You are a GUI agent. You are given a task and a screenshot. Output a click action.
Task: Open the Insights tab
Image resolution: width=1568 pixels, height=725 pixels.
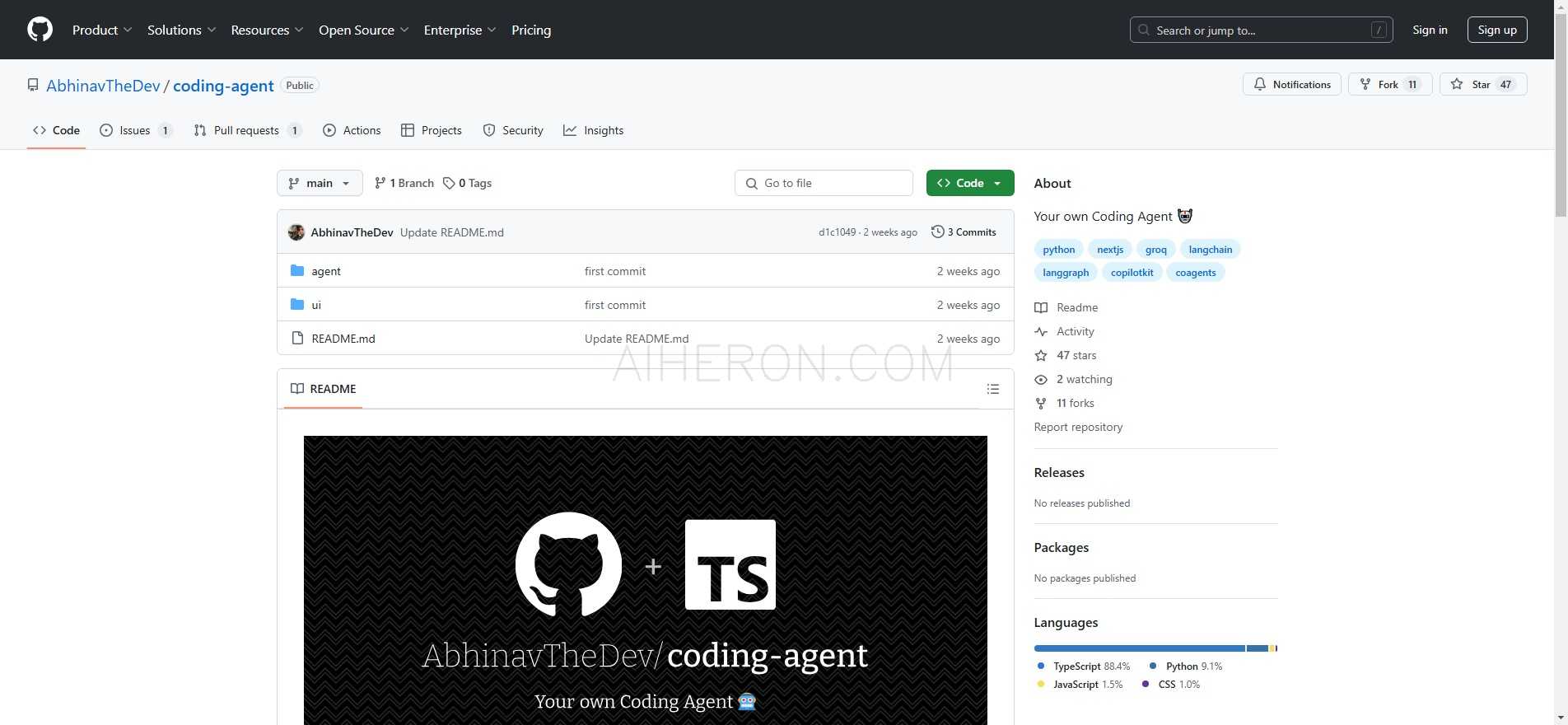coord(594,130)
